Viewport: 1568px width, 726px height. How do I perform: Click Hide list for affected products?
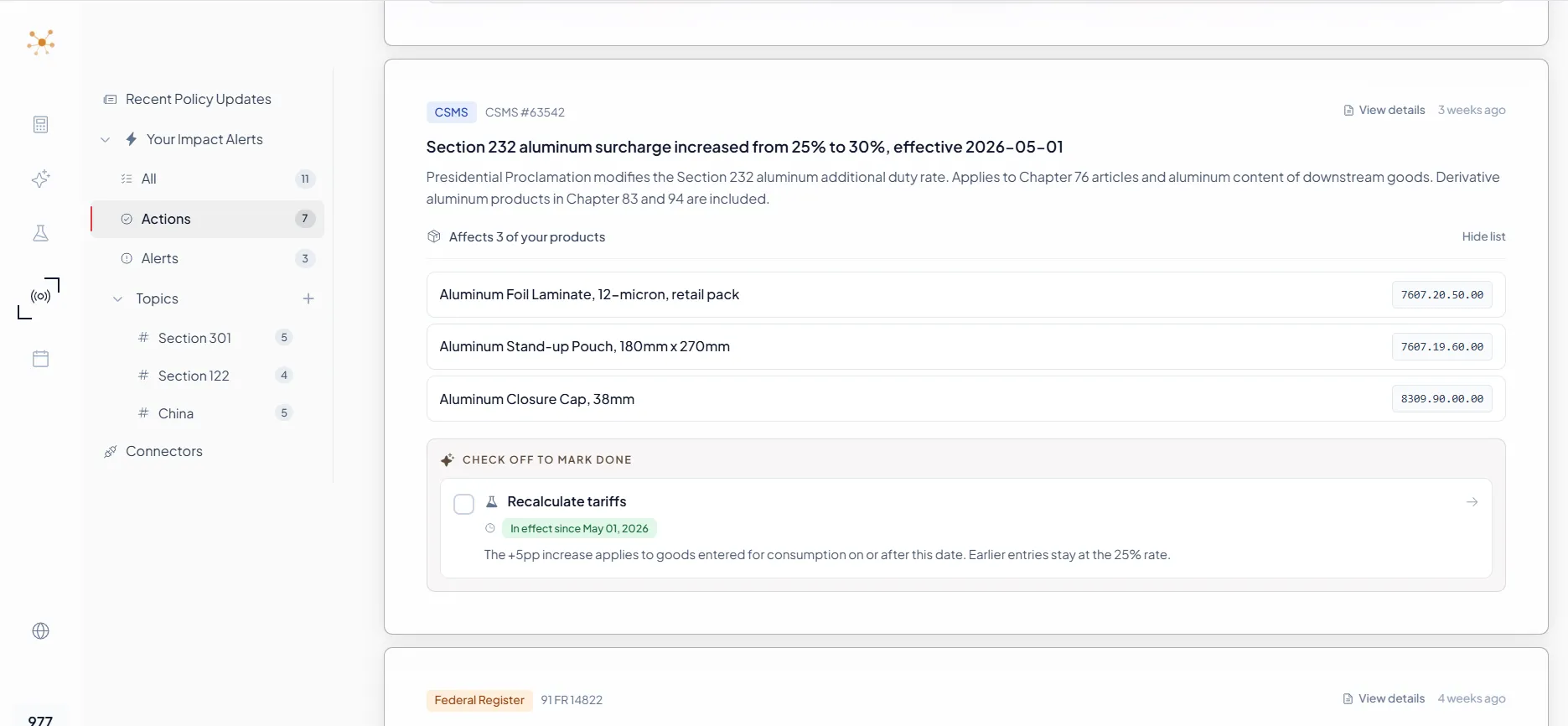pos(1483,236)
